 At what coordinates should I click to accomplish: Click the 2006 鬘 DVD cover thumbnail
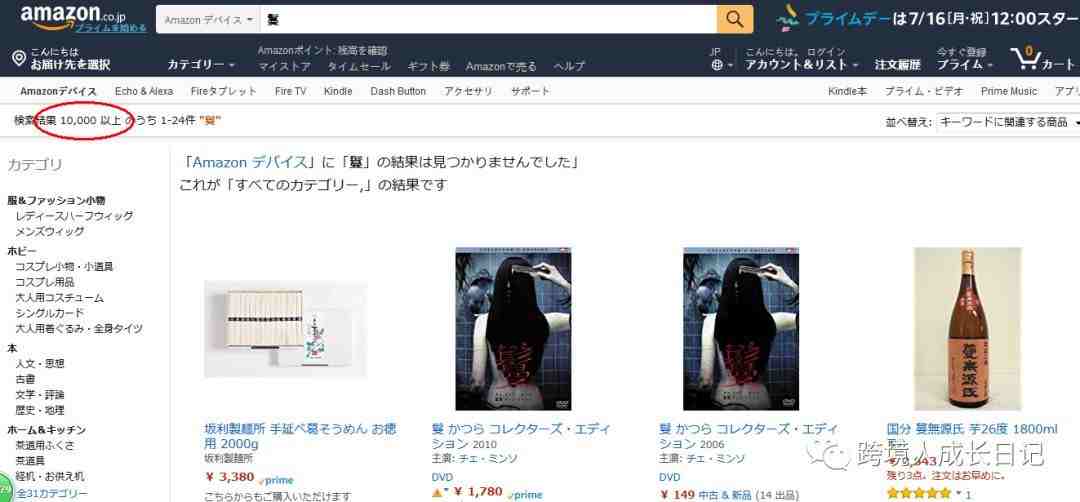[741, 329]
